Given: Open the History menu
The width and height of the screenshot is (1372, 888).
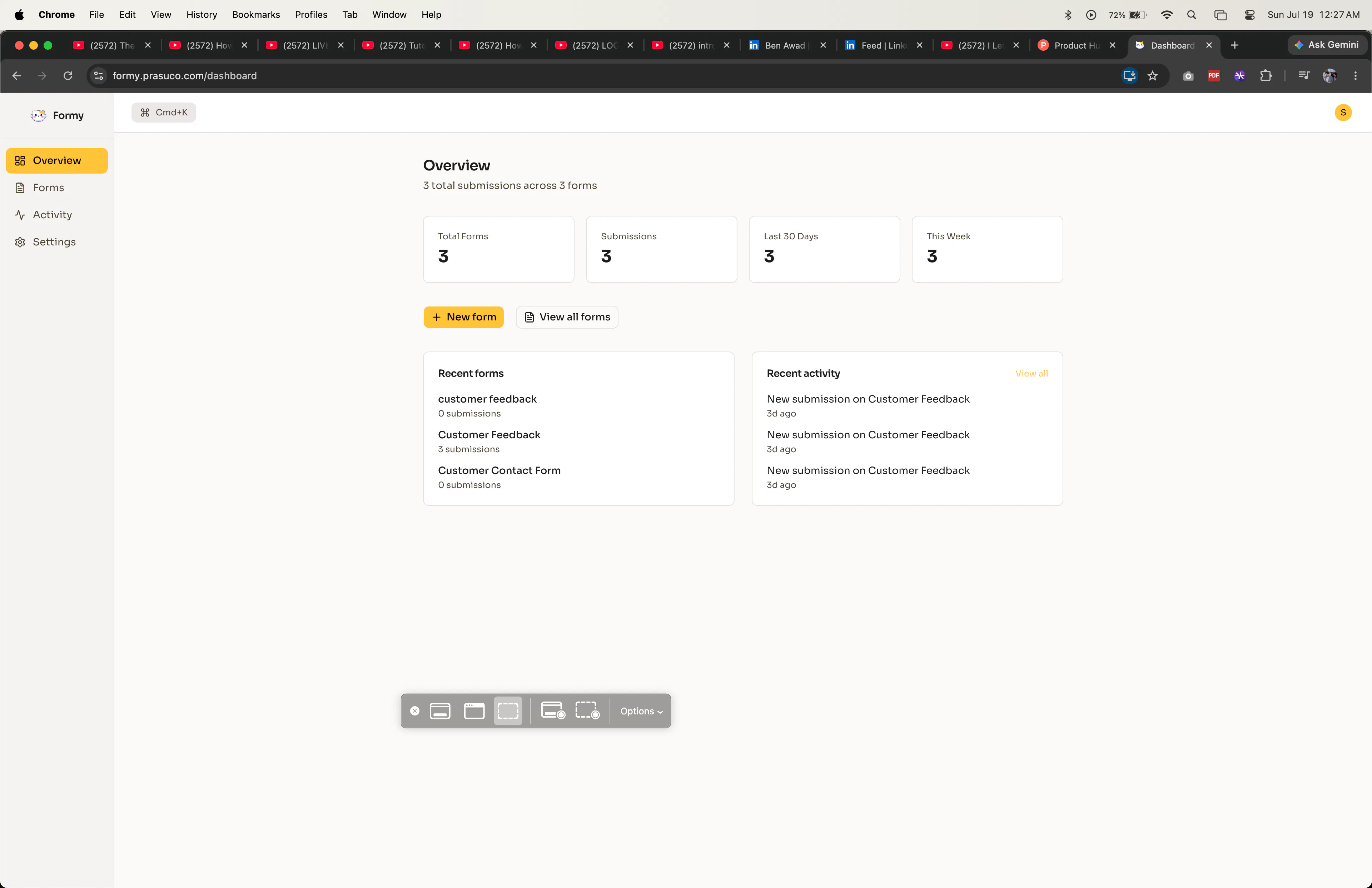Looking at the screenshot, I should pos(201,14).
